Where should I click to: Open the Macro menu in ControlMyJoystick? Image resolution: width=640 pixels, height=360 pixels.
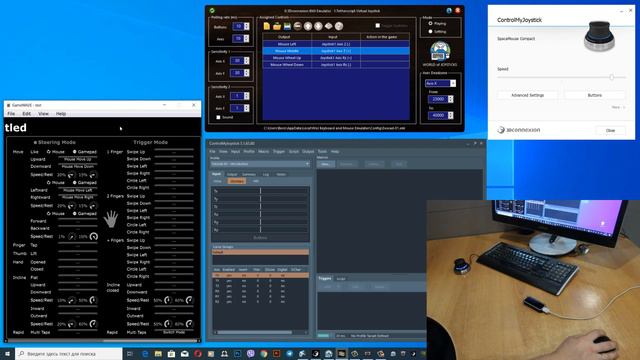(x=264, y=151)
